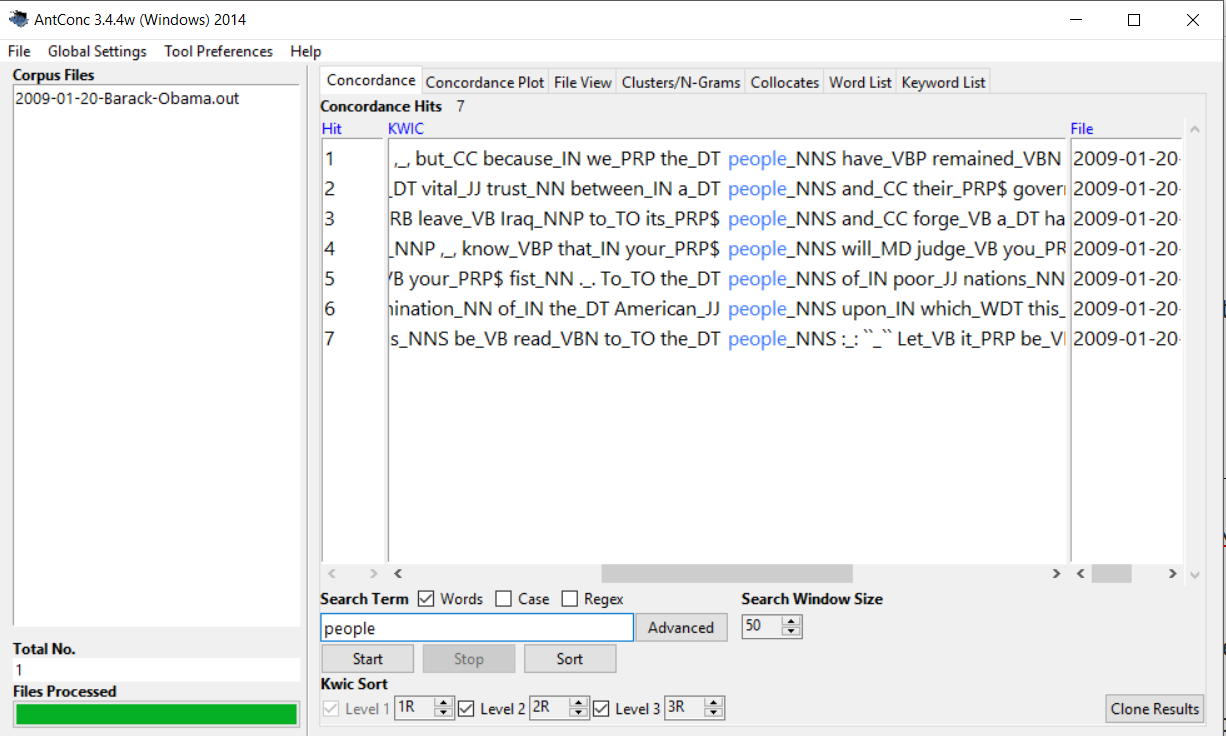
Task: Click the search term input field
Action: tap(477, 628)
